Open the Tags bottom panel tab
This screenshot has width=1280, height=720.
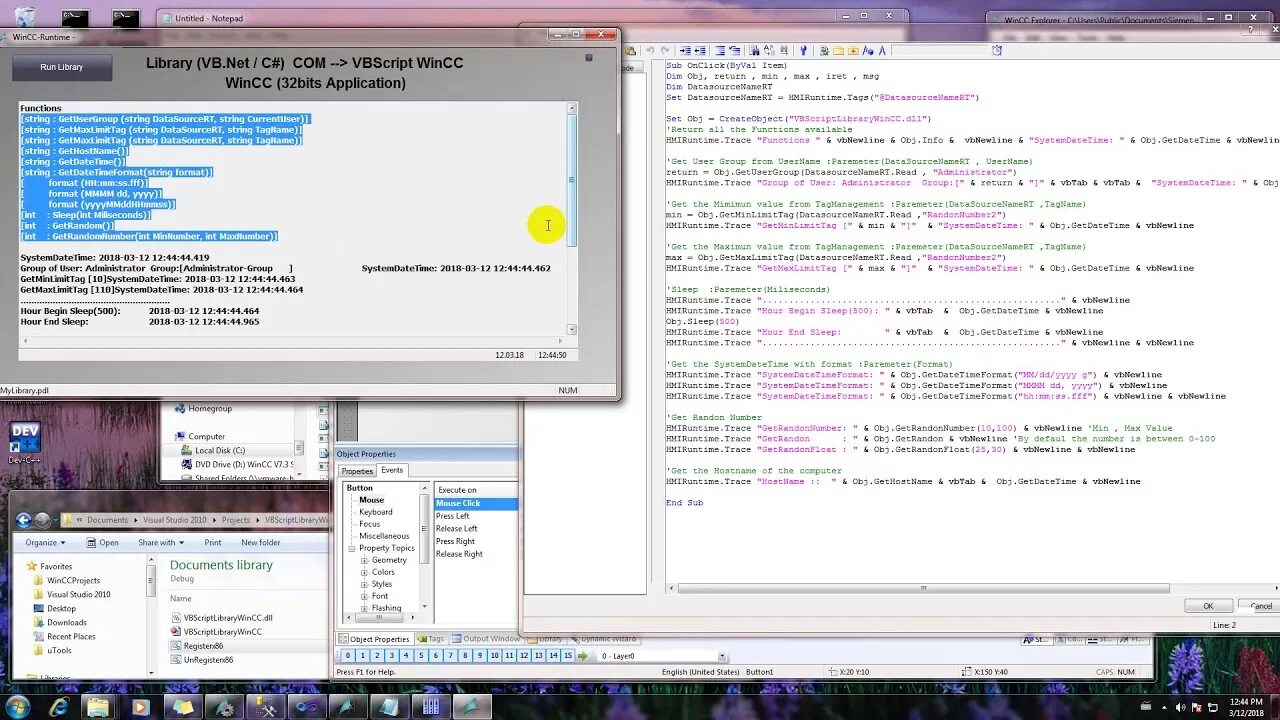point(432,639)
